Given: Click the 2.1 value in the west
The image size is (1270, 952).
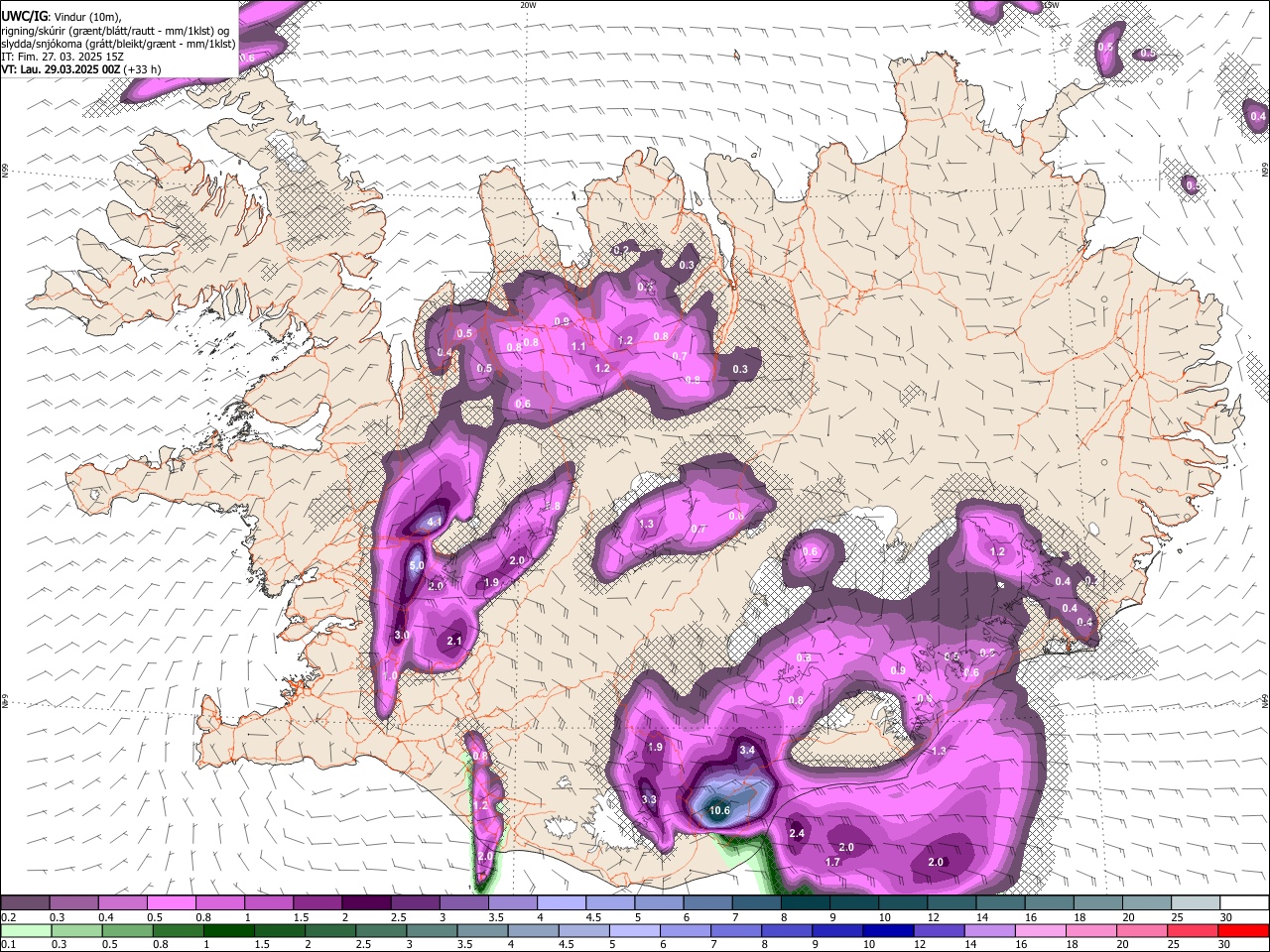Looking at the screenshot, I should pos(454,642).
